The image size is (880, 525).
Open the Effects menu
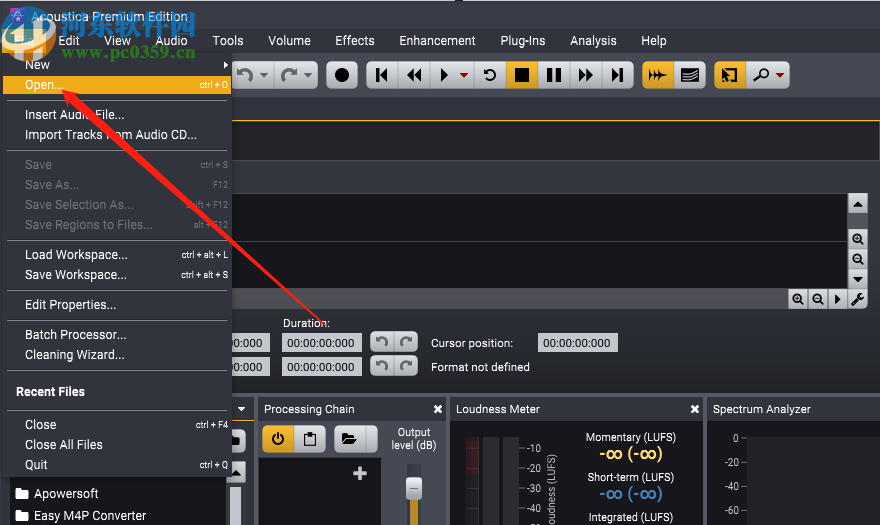[x=355, y=41]
